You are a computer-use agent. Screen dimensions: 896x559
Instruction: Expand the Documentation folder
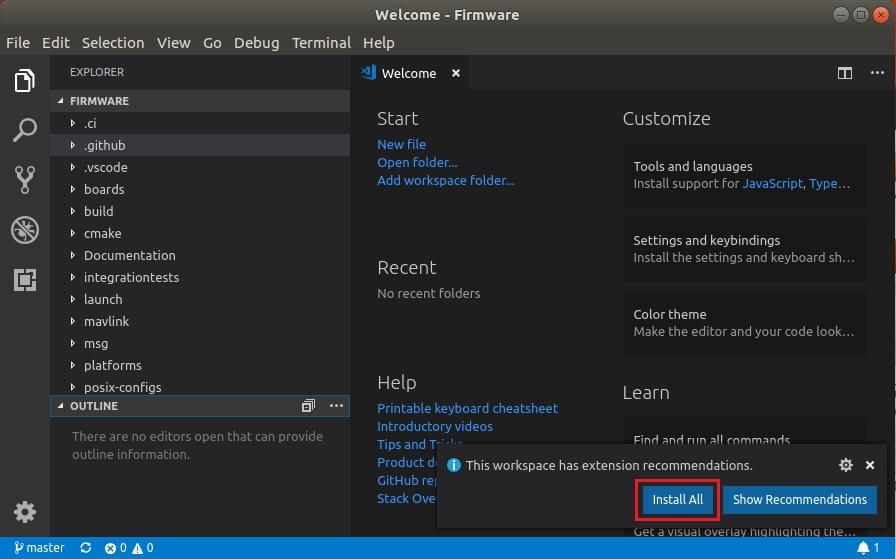click(x=129, y=255)
